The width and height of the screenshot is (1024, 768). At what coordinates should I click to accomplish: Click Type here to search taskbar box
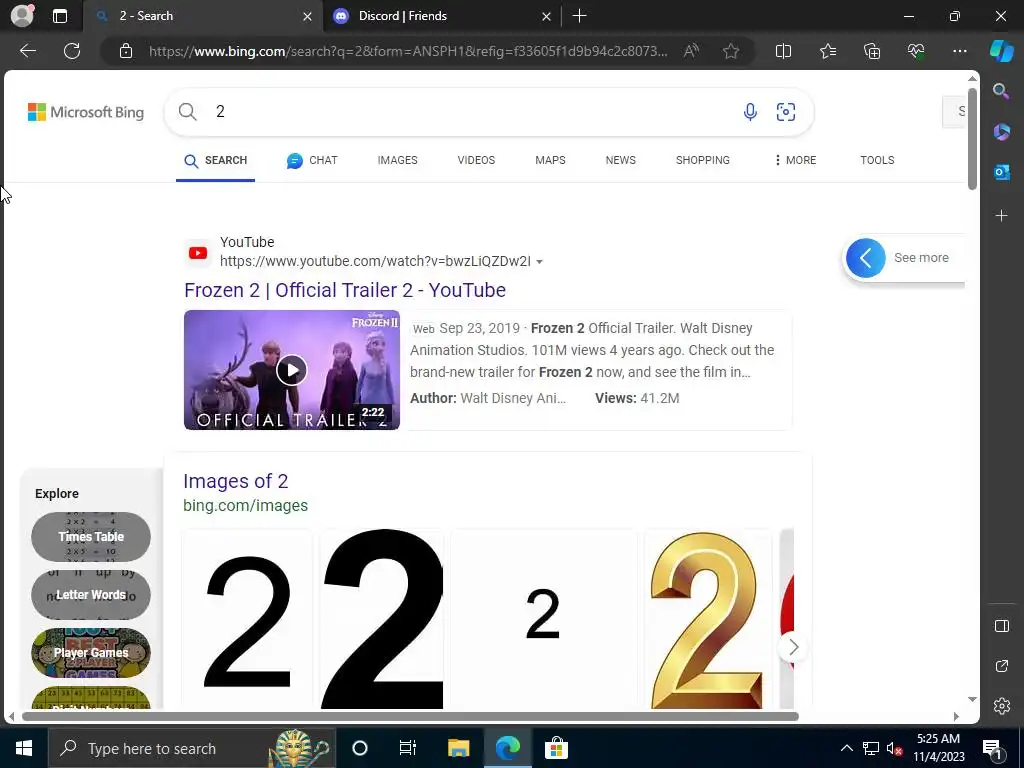click(192, 748)
